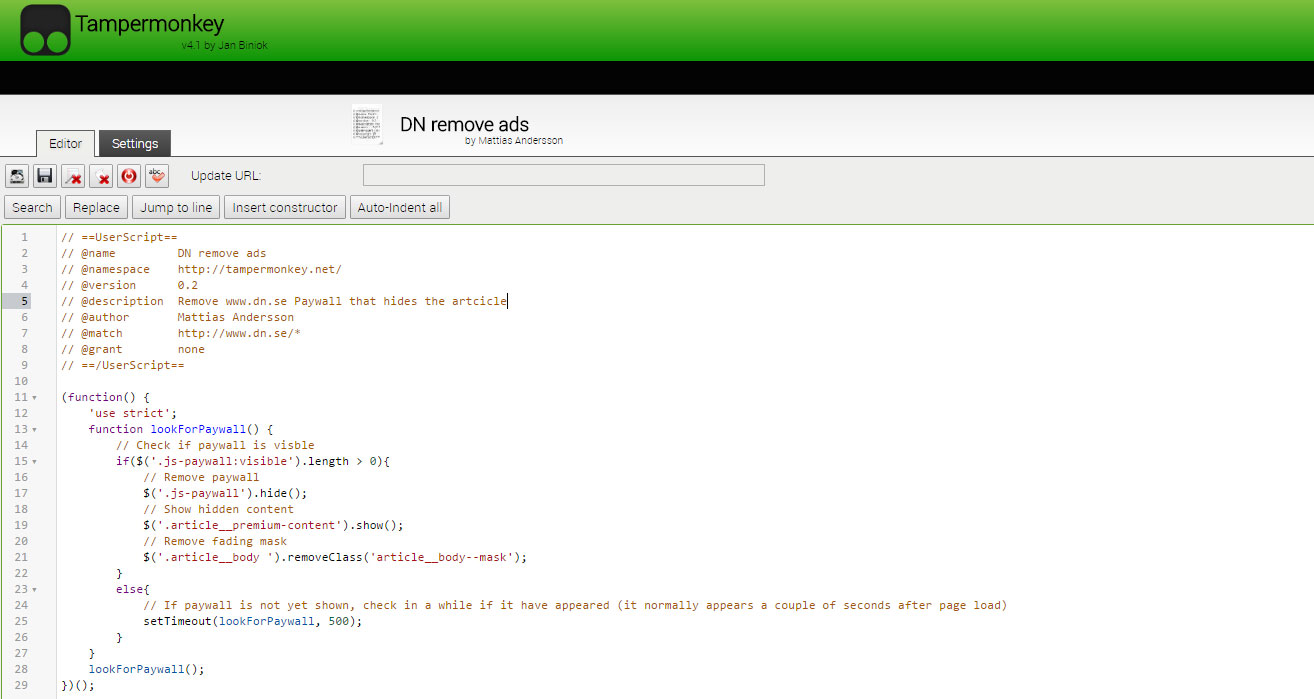The height and width of the screenshot is (699, 1314).
Task: Click the namespace URL 'http://tampermonkey.net/'
Action: 260,269
